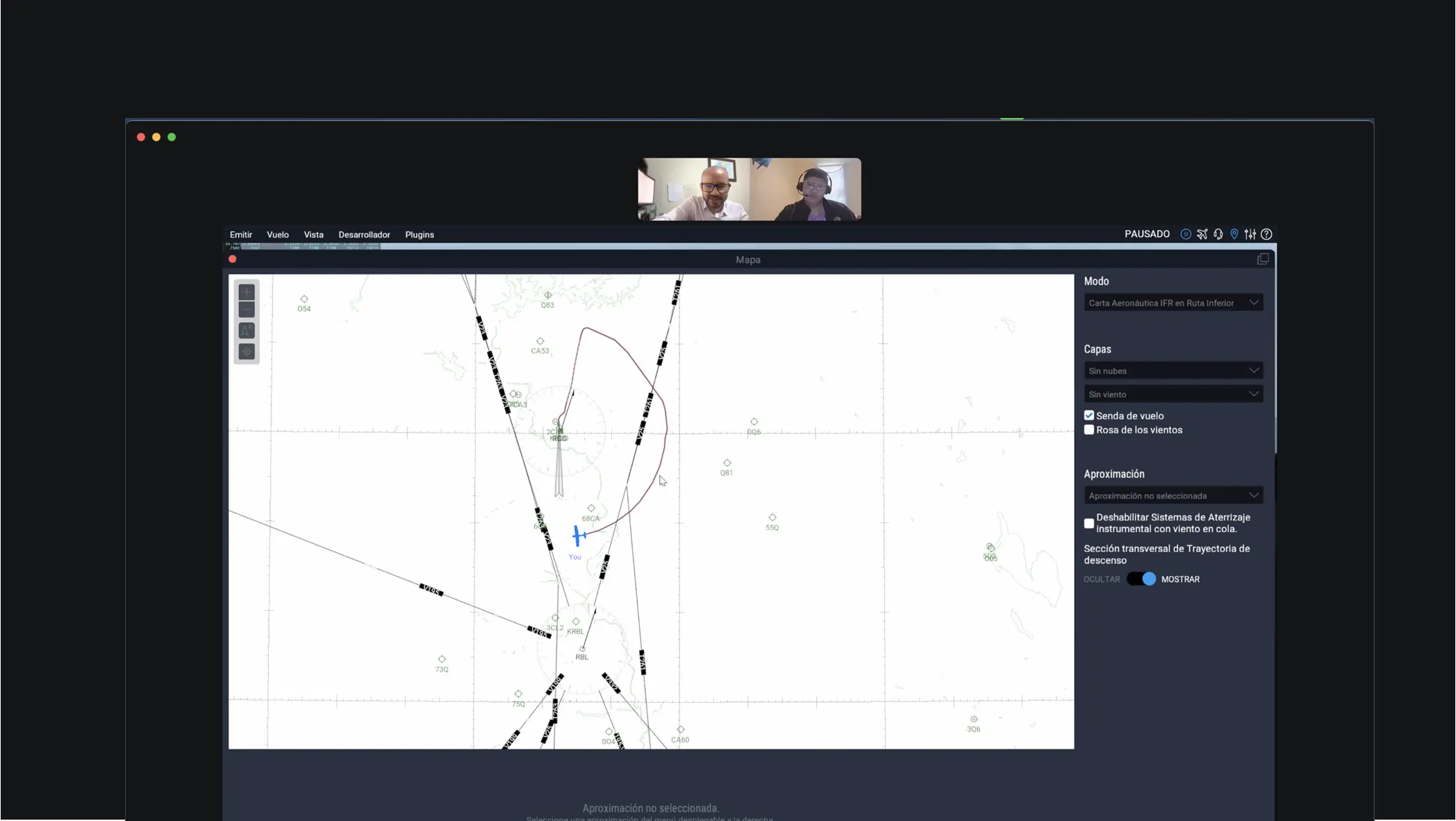Center map on aircraft with target button

(247, 352)
